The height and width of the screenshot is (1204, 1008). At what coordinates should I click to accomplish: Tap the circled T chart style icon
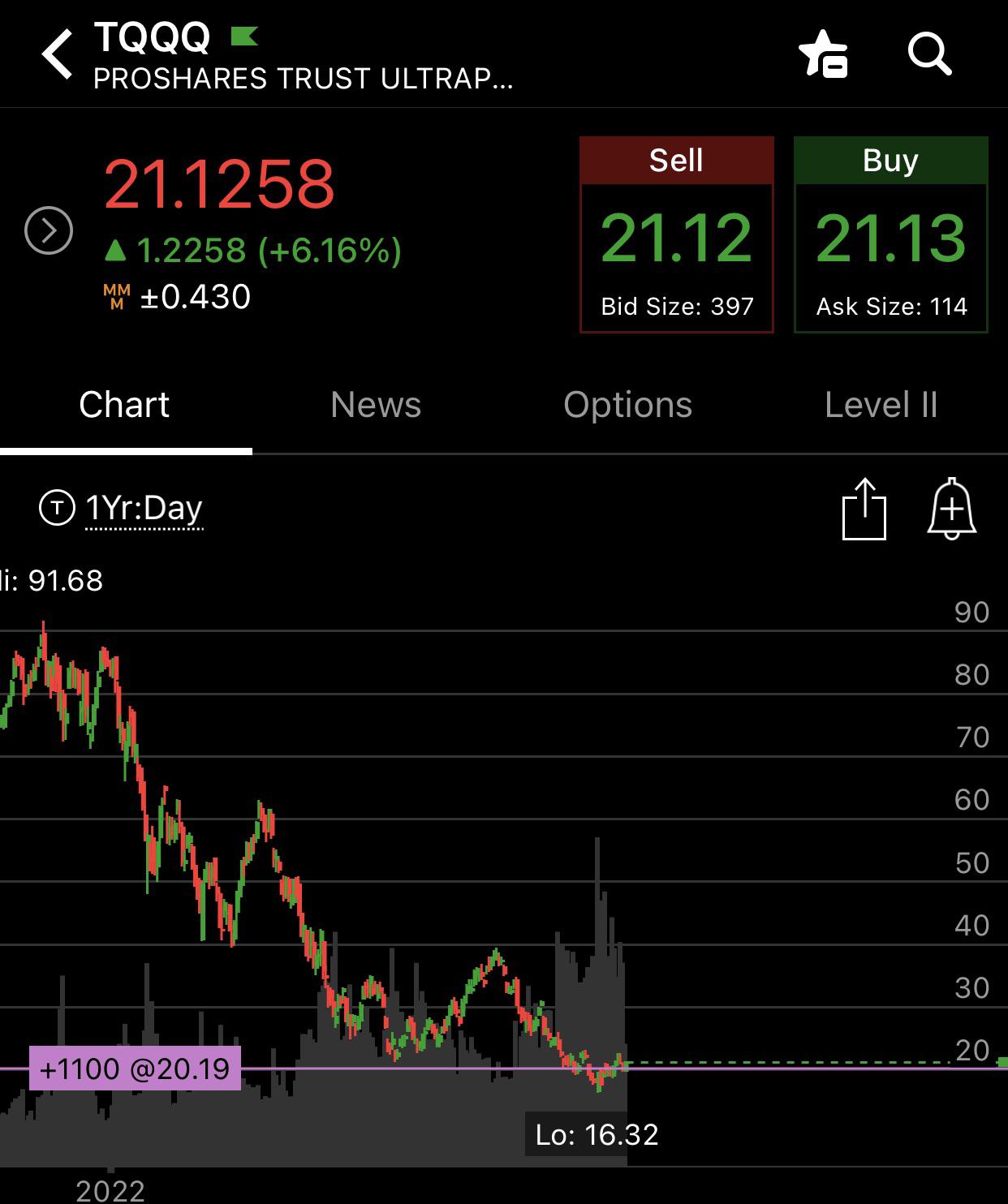point(57,509)
